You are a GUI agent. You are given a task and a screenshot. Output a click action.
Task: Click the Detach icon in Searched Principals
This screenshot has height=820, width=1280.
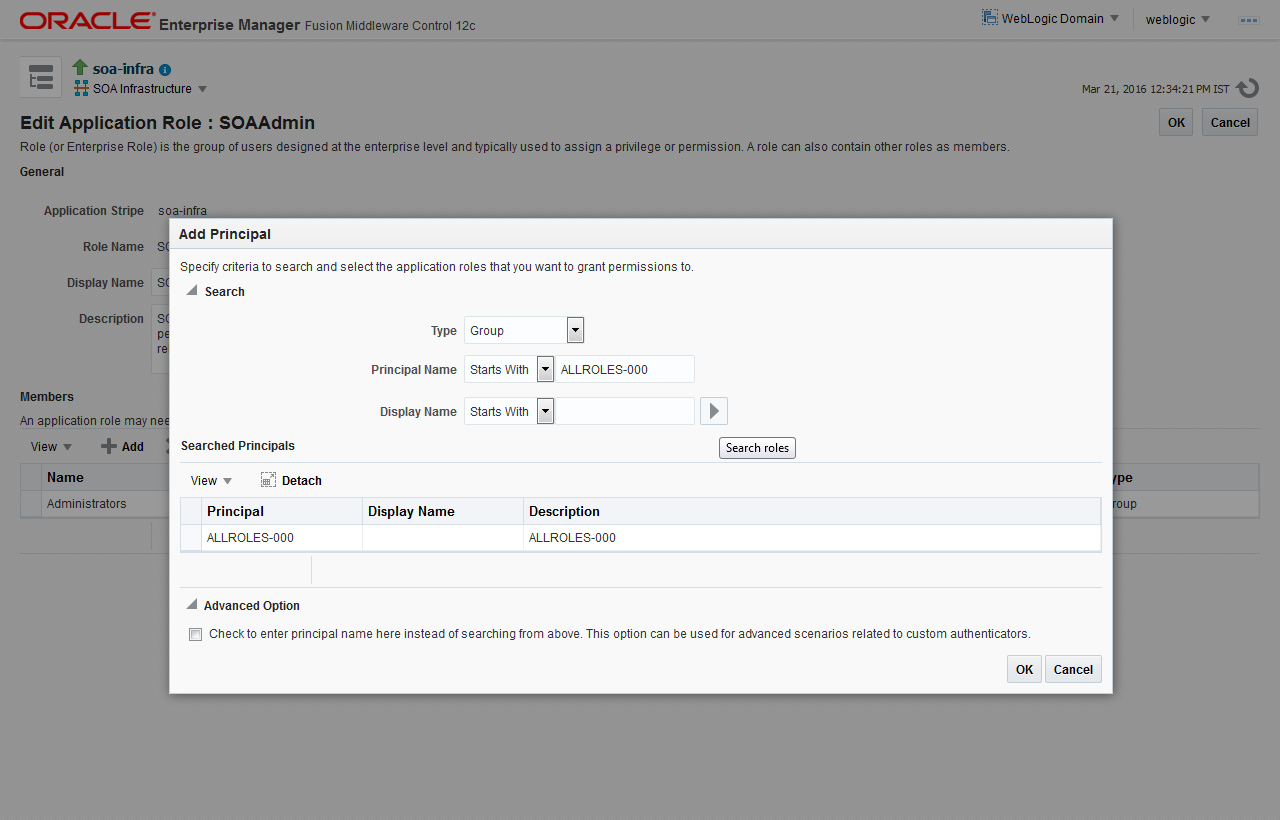click(268, 480)
